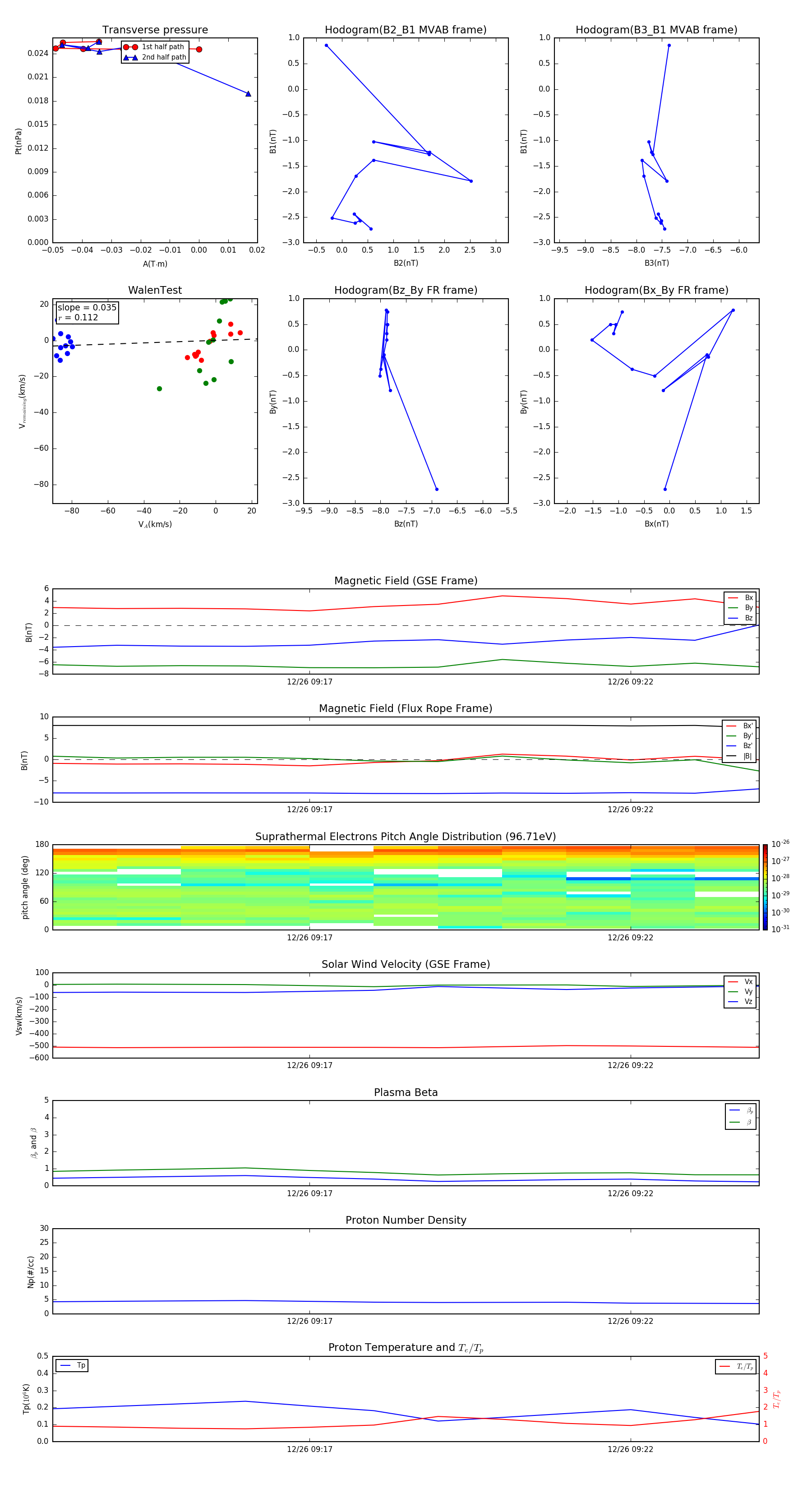Click the "B3(nT)" x-axis label
Screen dimensions: 812x1489
(x=656, y=264)
